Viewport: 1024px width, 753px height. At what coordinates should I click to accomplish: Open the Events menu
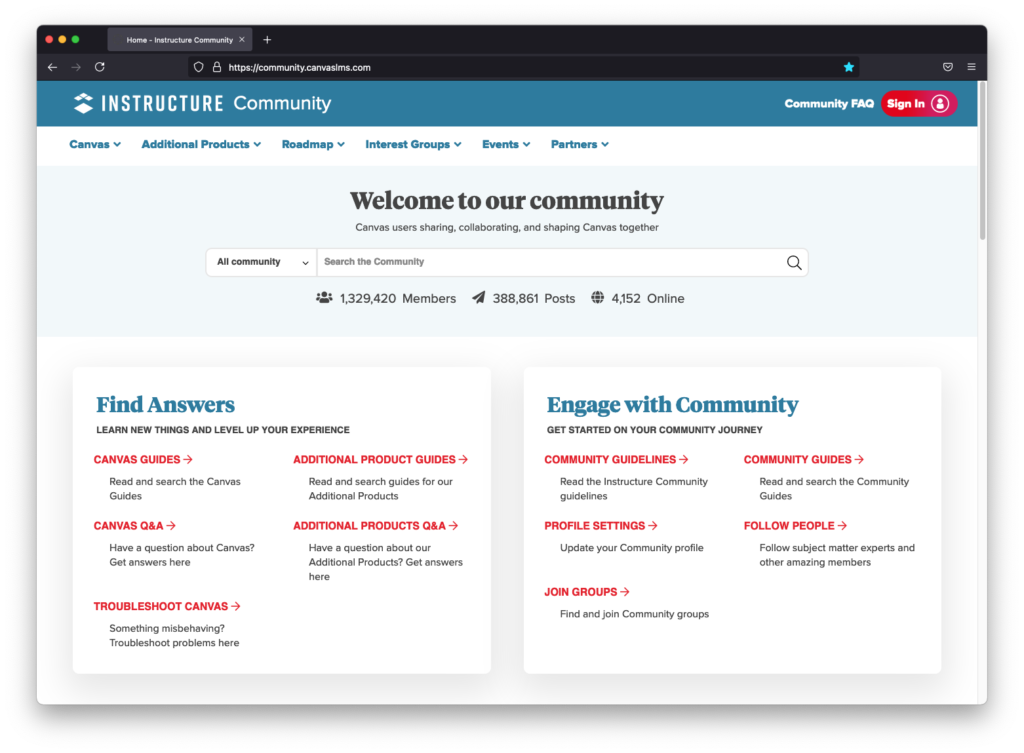[x=506, y=144]
